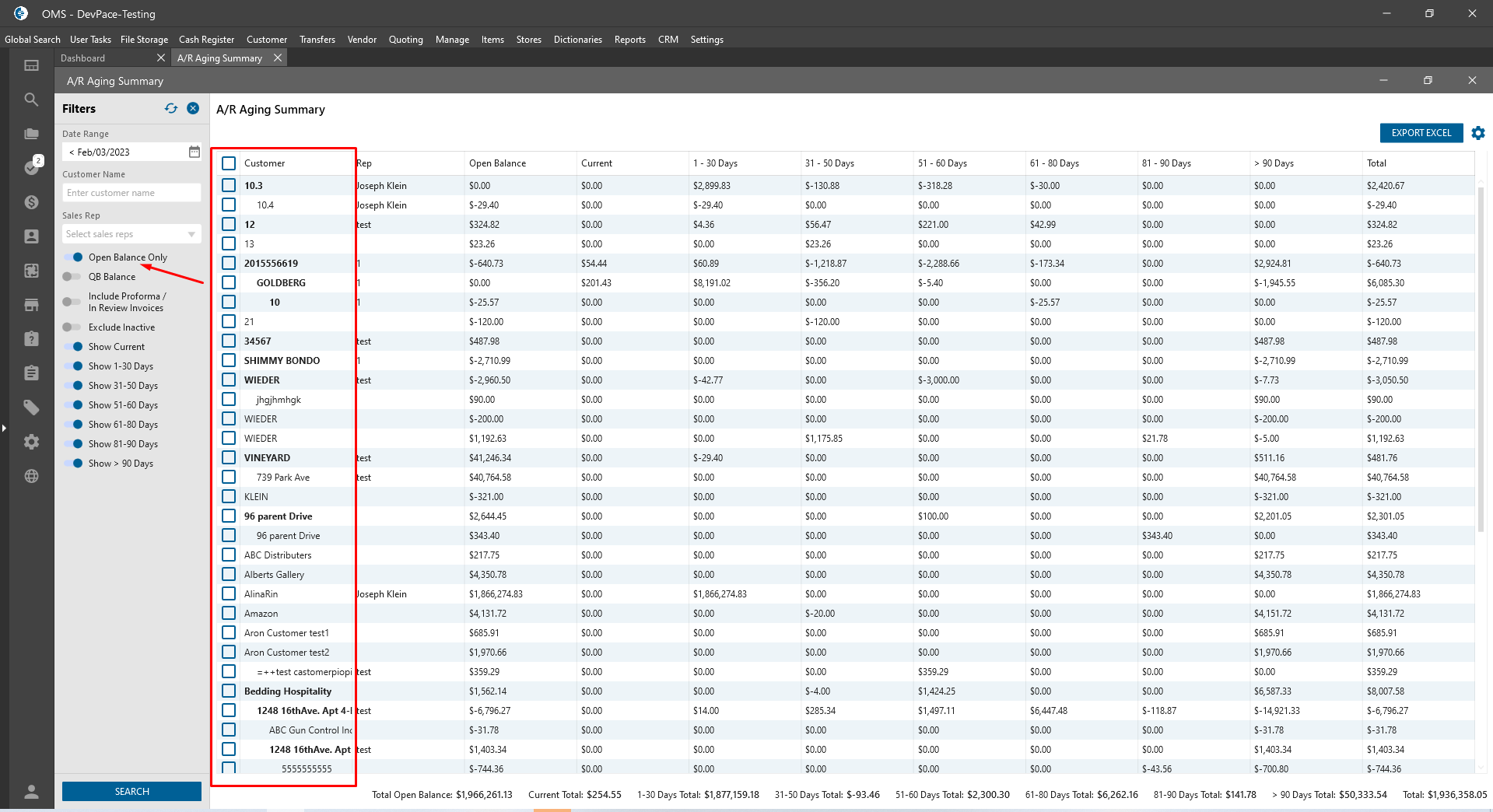1493x812 pixels.
Task: Open the Settings menu in the menu bar
Action: [706, 40]
